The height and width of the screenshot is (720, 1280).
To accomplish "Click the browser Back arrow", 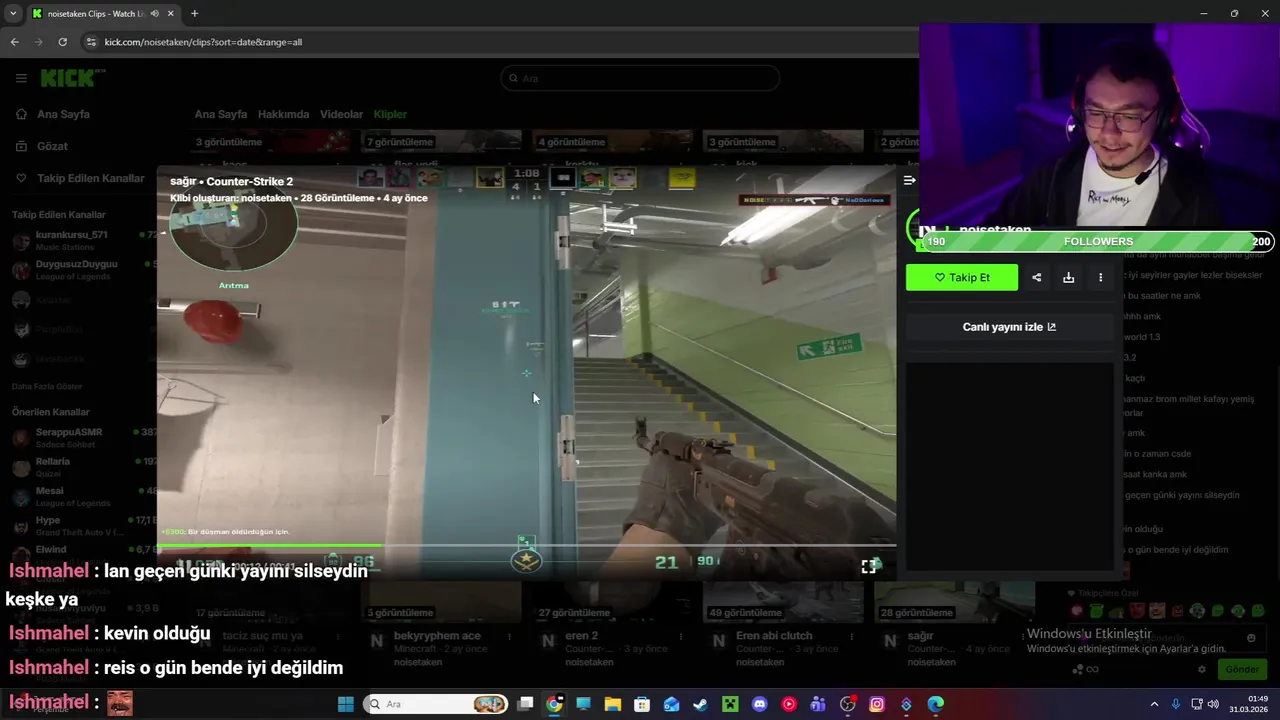I will coord(14,42).
